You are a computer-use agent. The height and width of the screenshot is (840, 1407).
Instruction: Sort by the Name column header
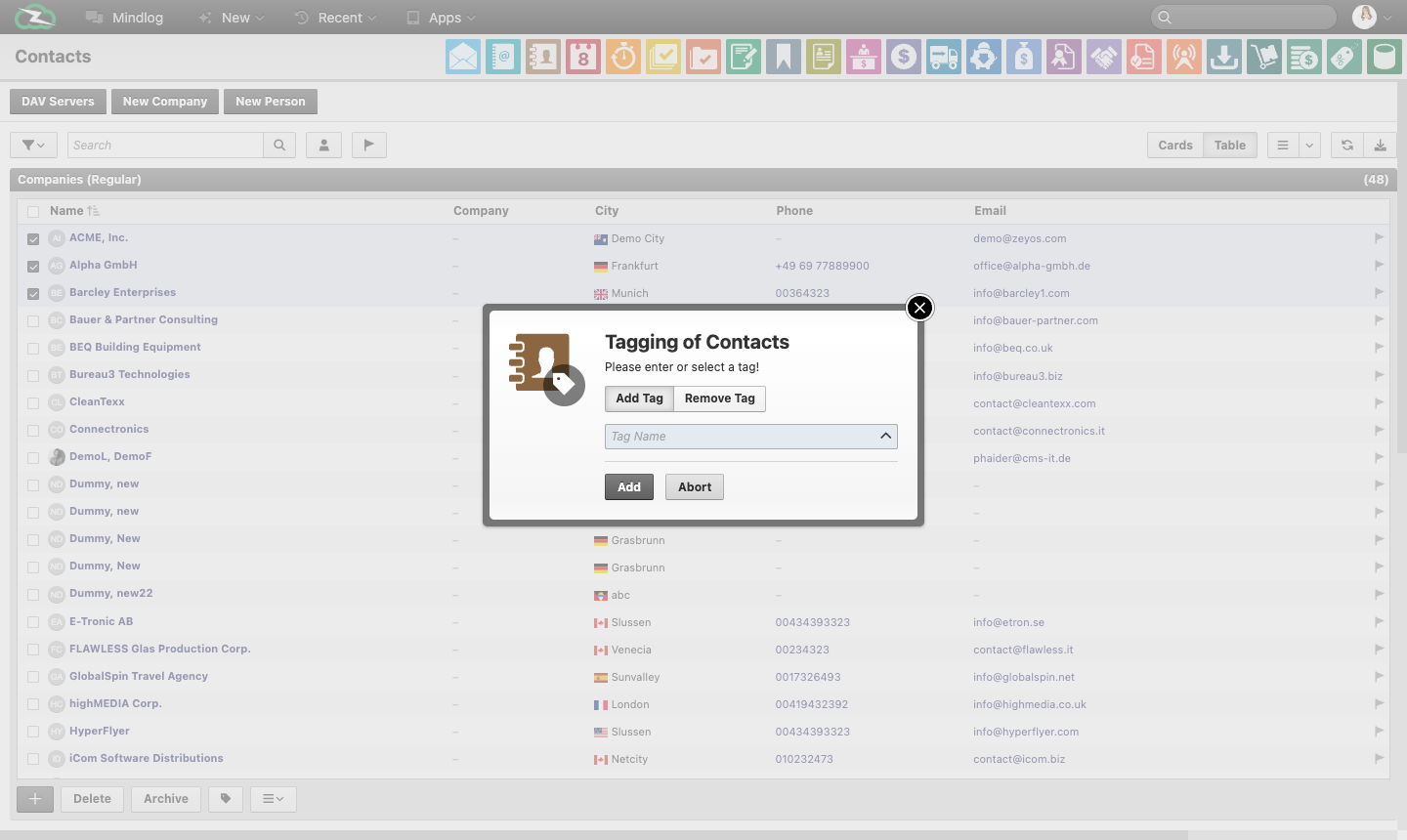click(74, 211)
